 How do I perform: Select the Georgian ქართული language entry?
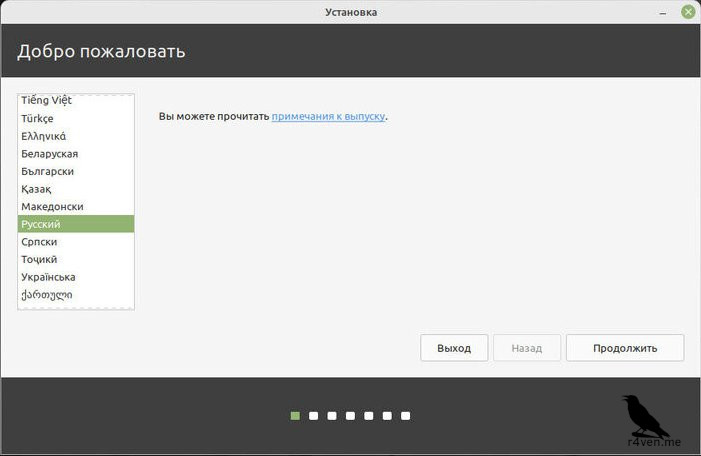click(46, 294)
